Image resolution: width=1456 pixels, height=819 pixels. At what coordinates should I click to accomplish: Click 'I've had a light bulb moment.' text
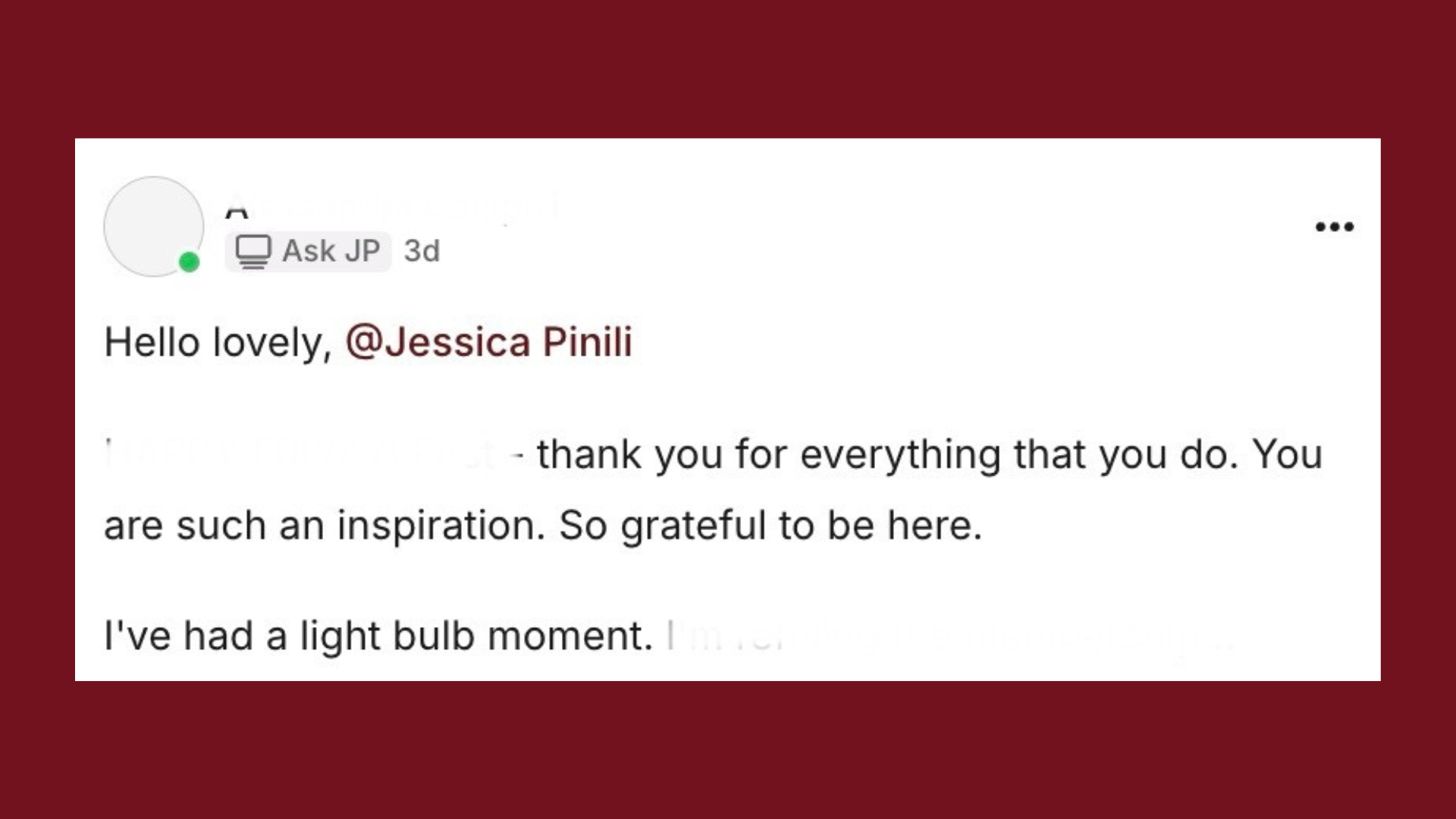tap(378, 635)
